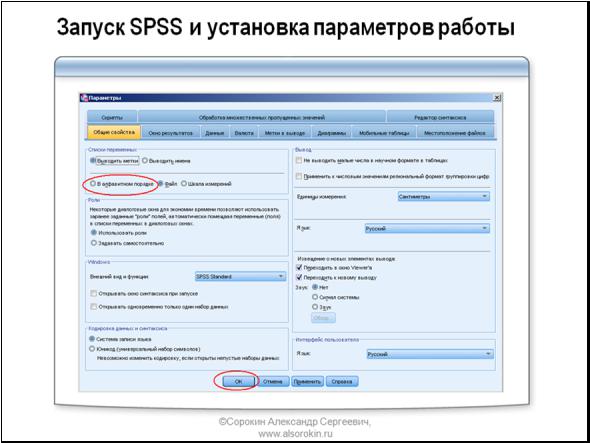The width and height of the screenshot is (590, 443).
Task: Close the Параметры dialog with X
Action: point(497,98)
